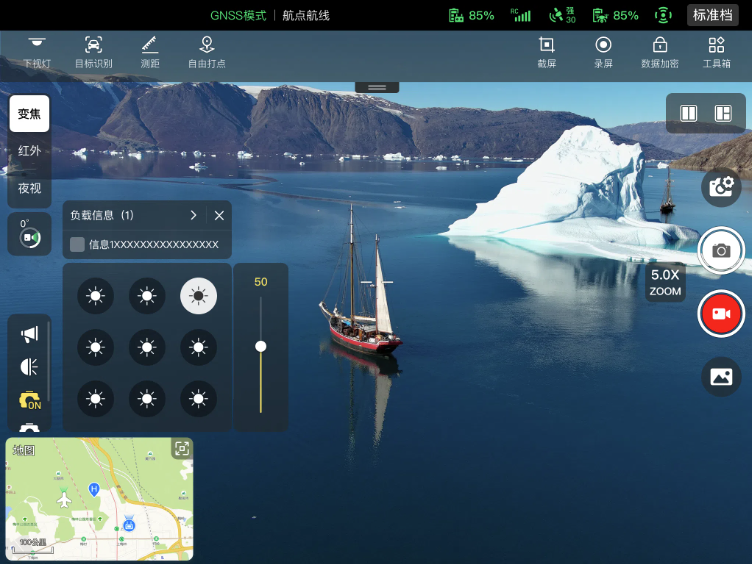Activate 自由打点 free waypoint marking
This screenshot has height=564, width=752.
206,51
